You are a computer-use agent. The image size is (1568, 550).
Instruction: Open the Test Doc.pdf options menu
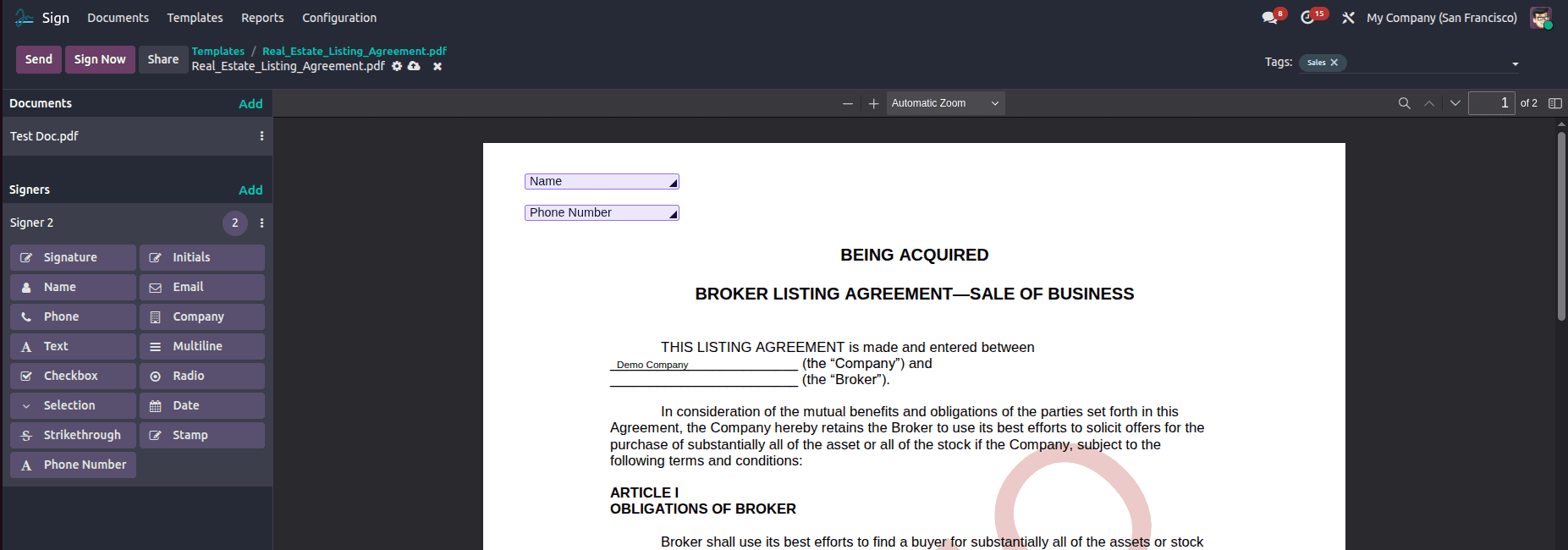click(261, 136)
